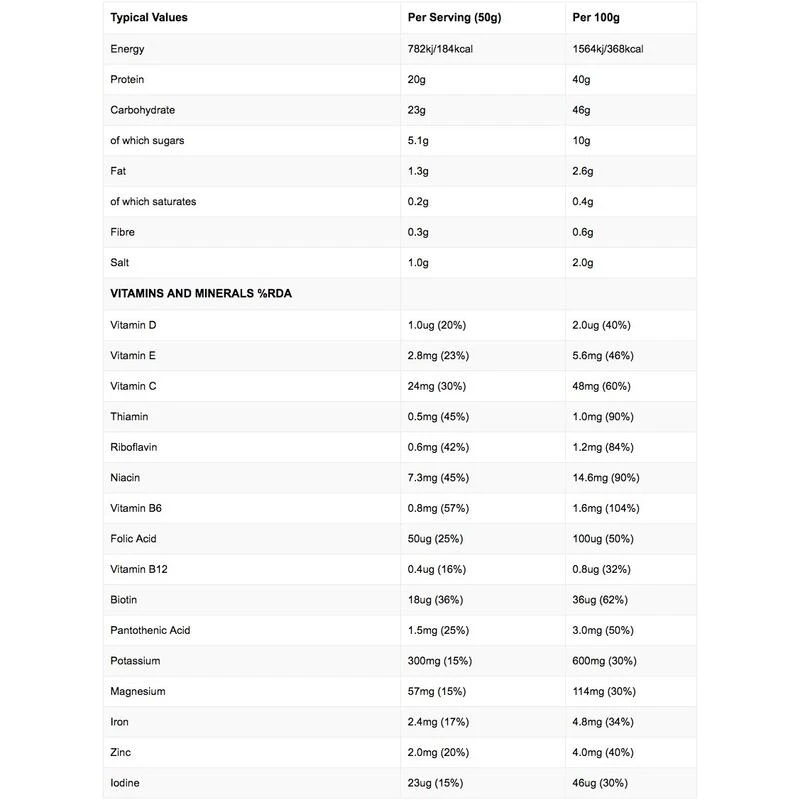Screen dimensions: 800x800
Task: Click the 'Typical Values' column header
Action: [149, 17]
